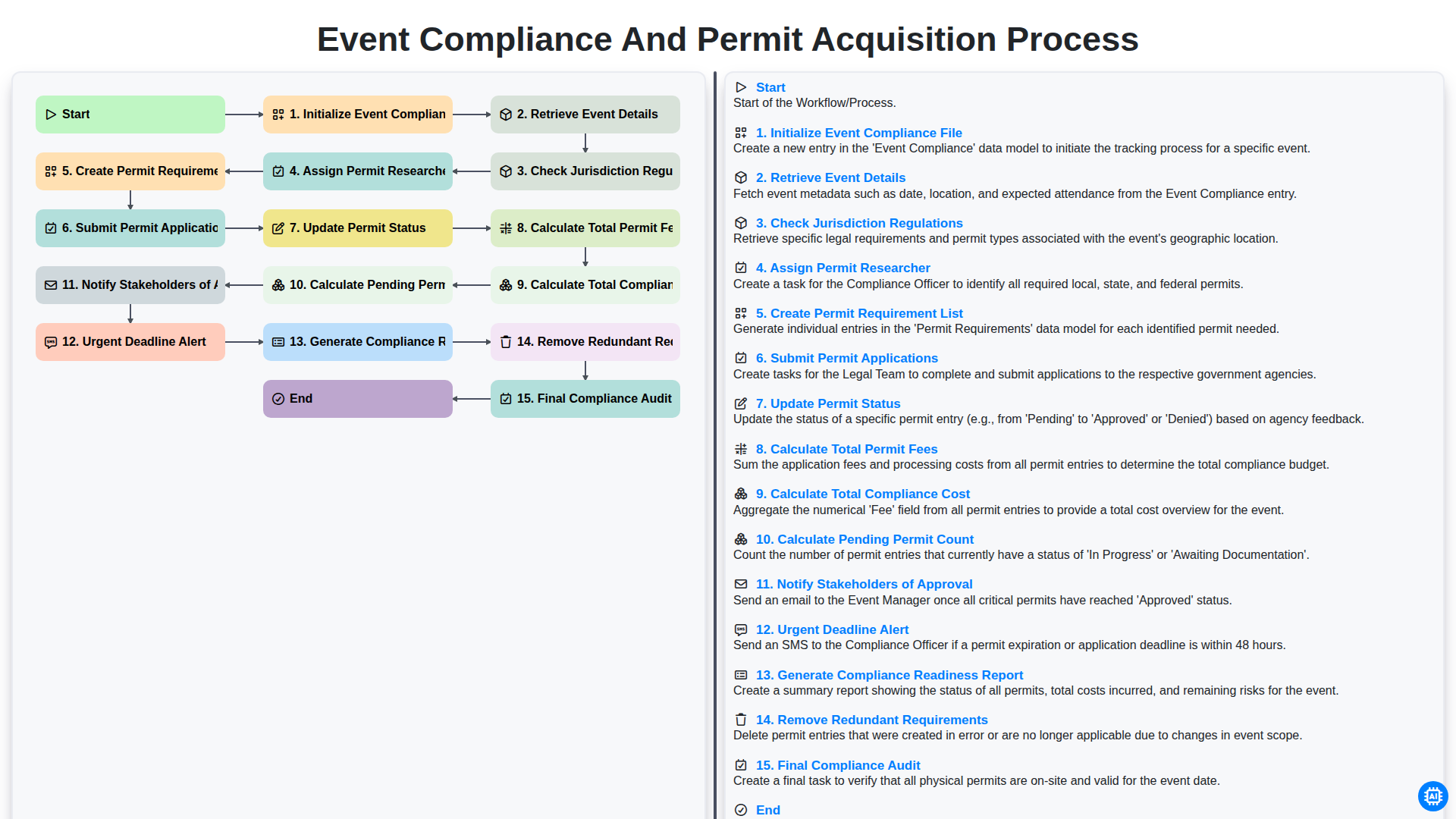
Task: Click the trash icon next to Remove Redundant Requirements
Action: [741, 720]
